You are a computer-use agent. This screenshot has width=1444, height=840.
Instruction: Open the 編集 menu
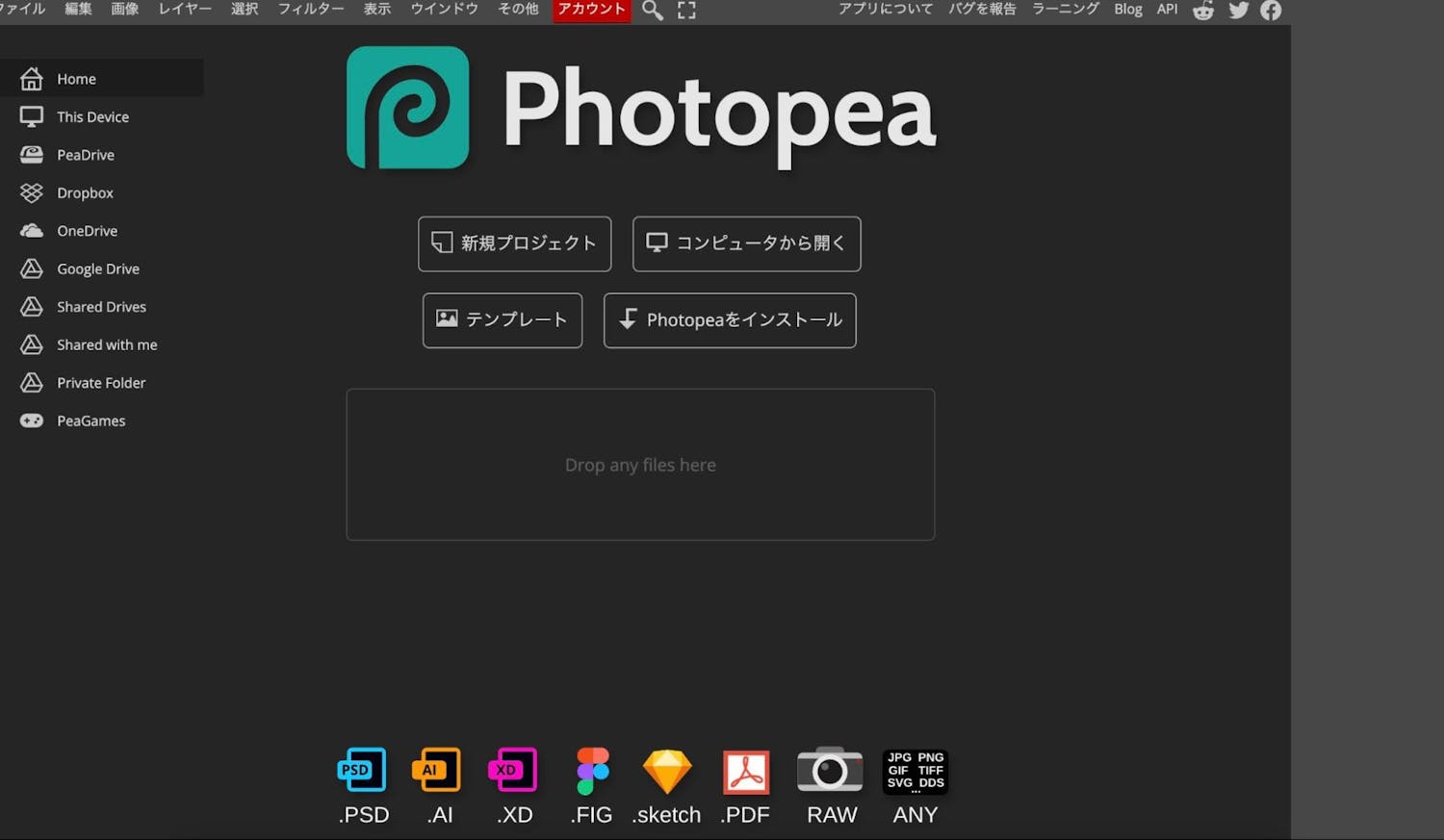coord(79,9)
